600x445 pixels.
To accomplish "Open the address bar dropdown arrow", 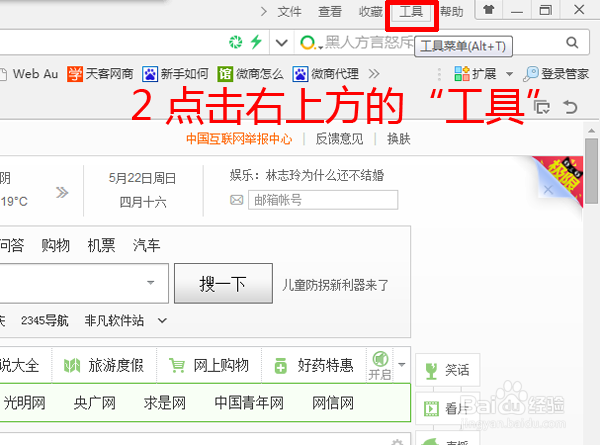I will (282, 42).
